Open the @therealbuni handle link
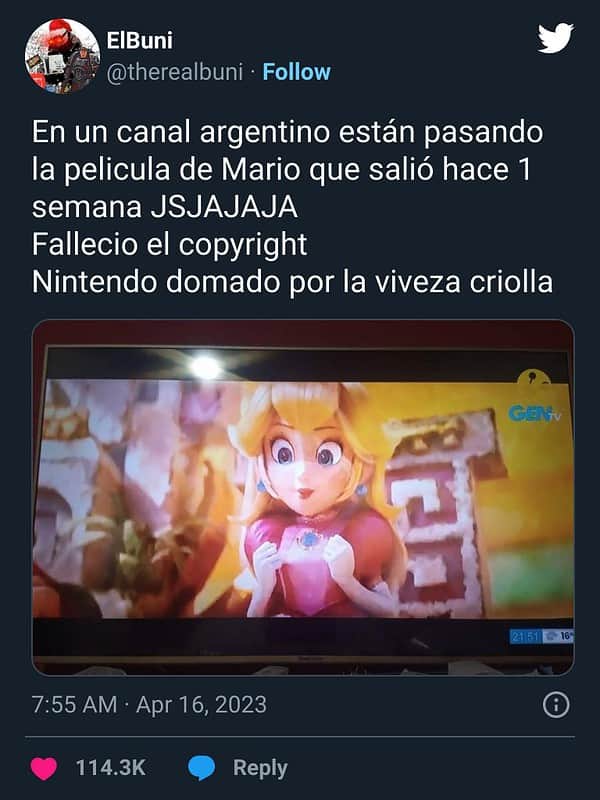Viewport: 600px width, 800px height. click(x=174, y=72)
